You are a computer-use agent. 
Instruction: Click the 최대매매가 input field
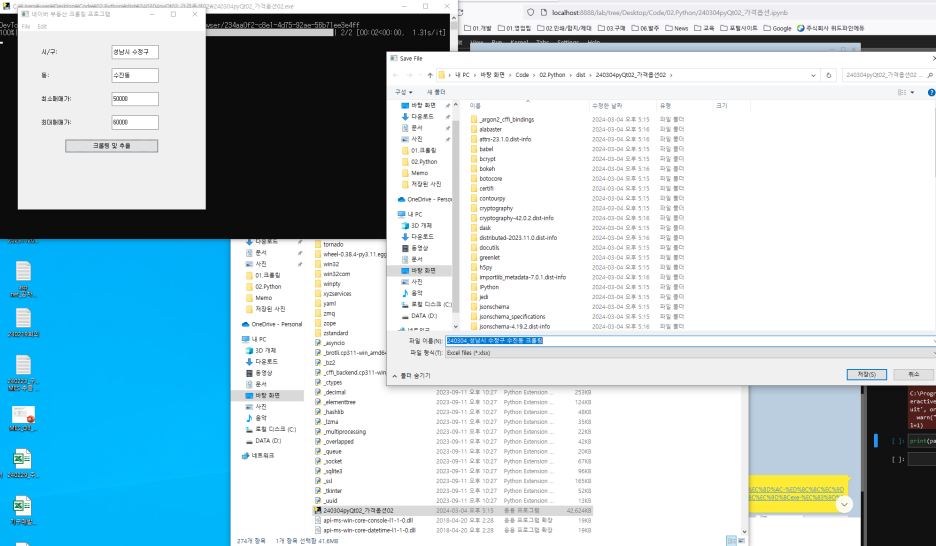pyautogui.click(x=135, y=122)
